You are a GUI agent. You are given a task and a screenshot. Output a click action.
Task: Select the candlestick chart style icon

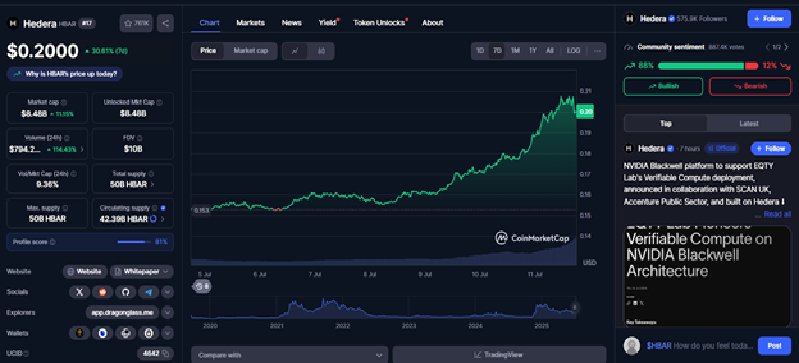pyautogui.click(x=321, y=51)
